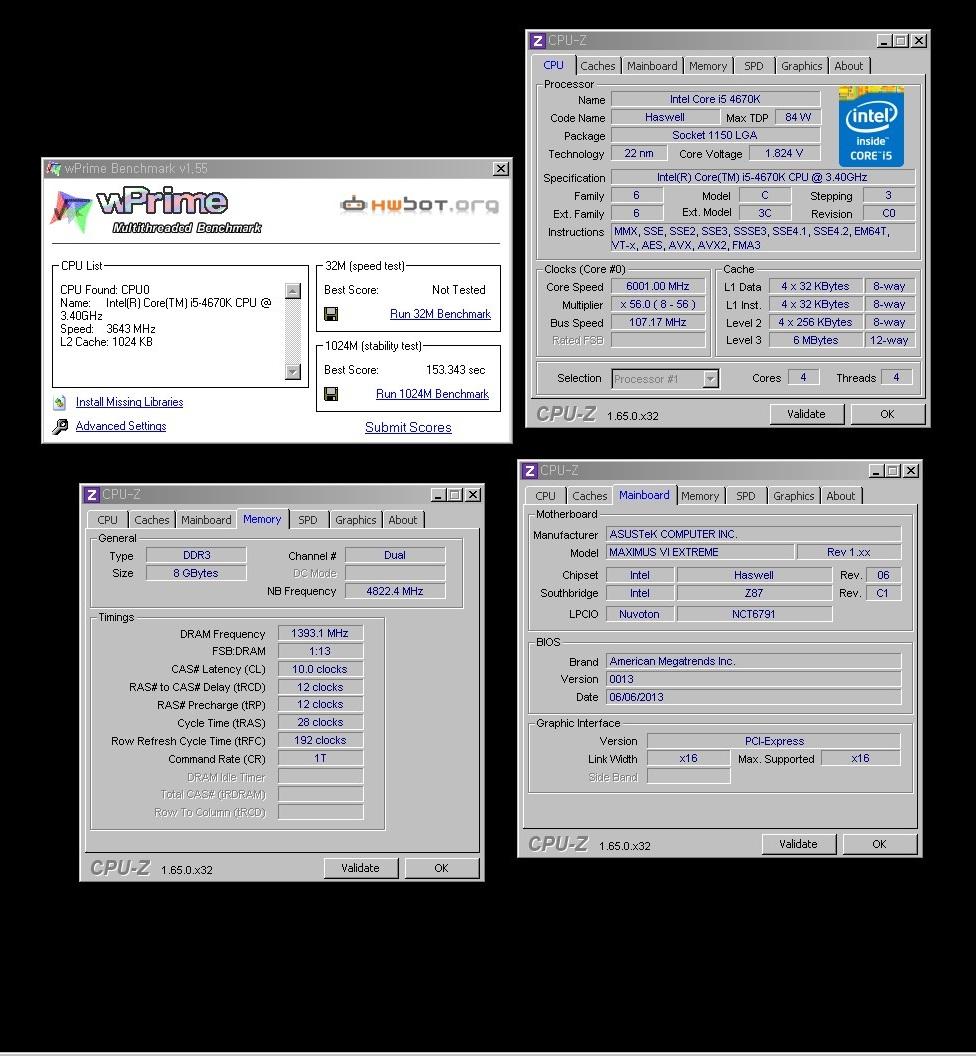Click BIOS date 06/06/2013 field

(x=753, y=697)
